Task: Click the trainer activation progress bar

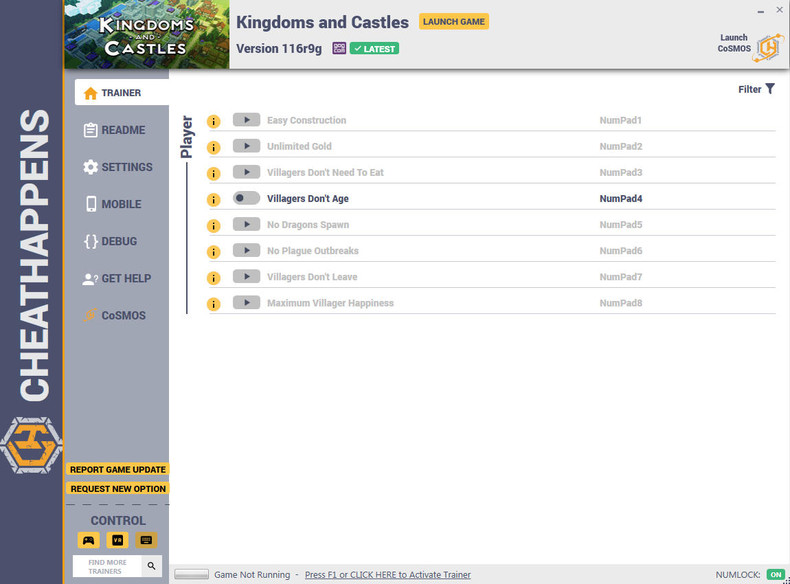Action: 191,574
